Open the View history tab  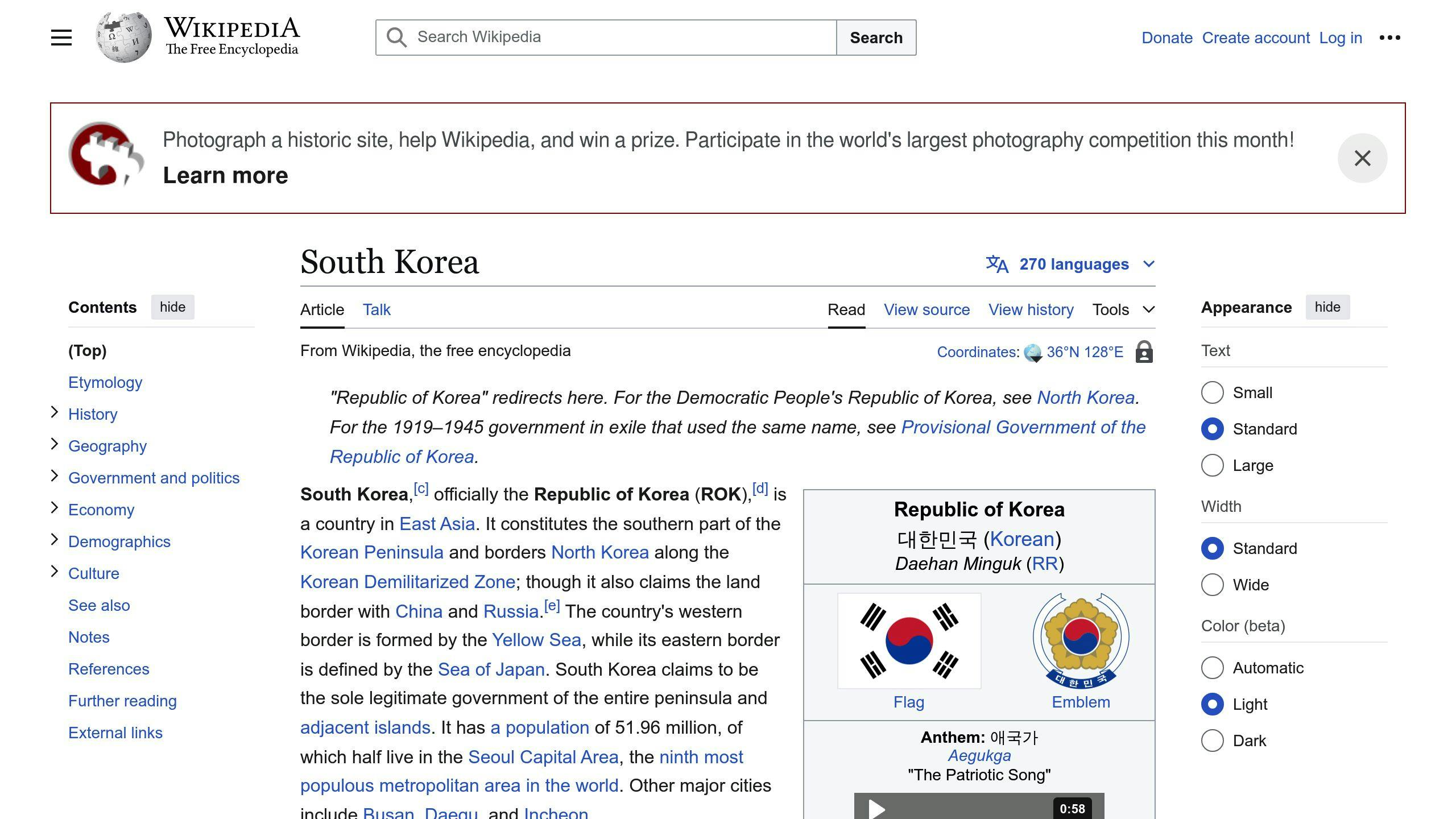click(x=1031, y=309)
